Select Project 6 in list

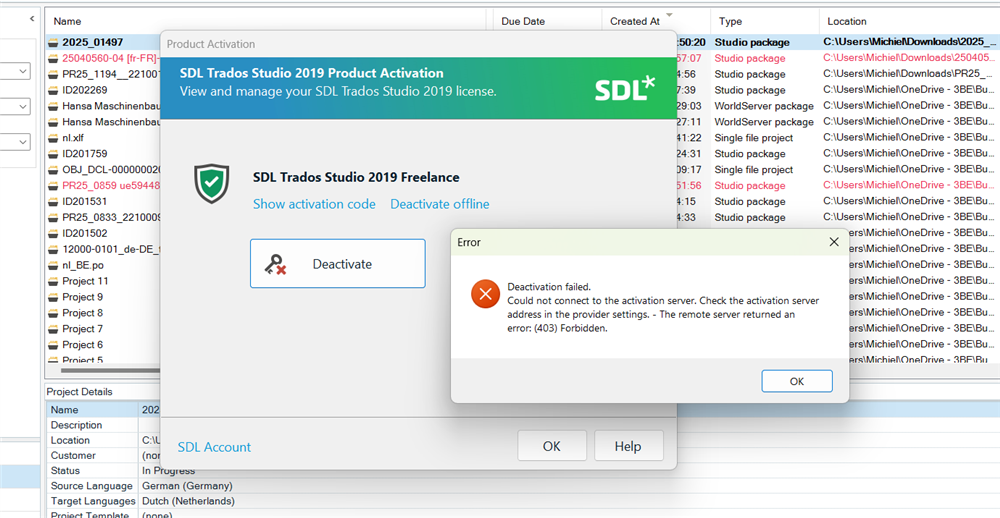point(82,345)
